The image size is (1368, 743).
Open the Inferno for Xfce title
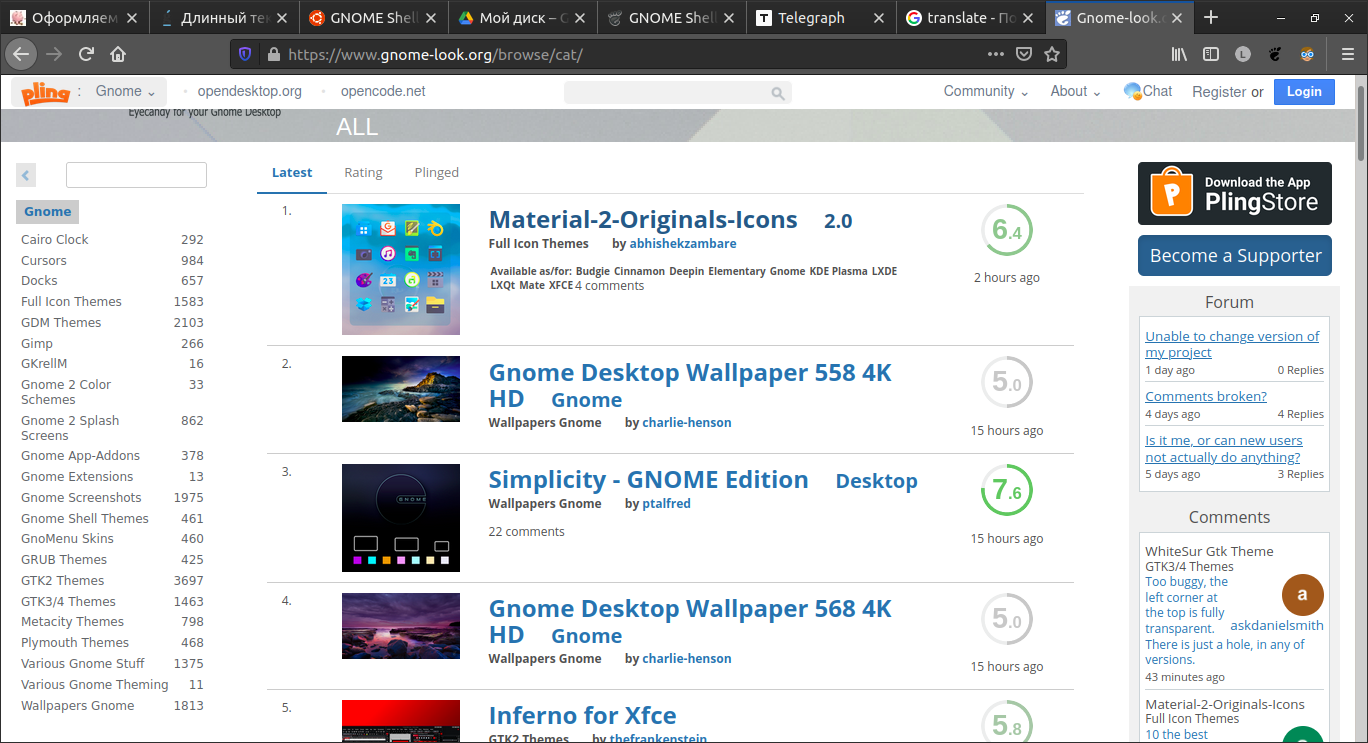[582, 716]
